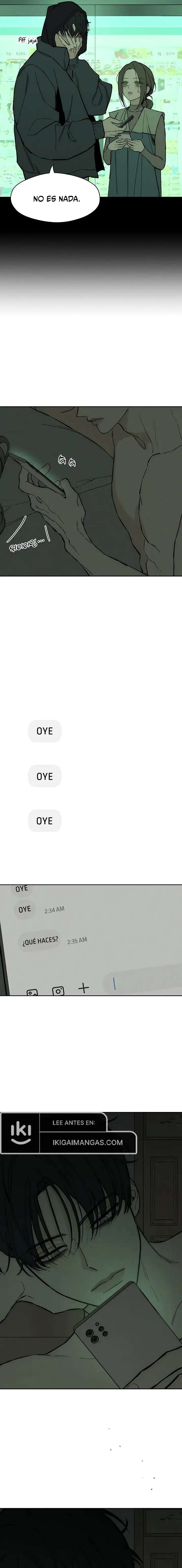Viewport: 182px width, 1568px height.
Task: Open the camera icon in chat bar
Action: coord(58,990)
